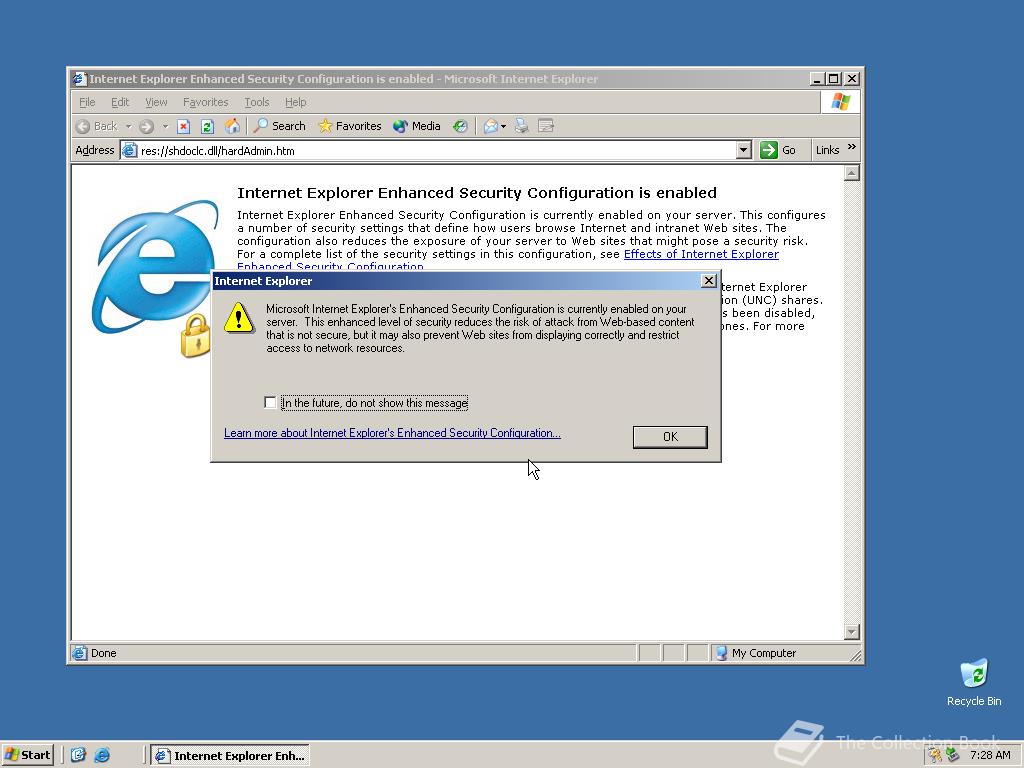Click the My Computer zone indicator

coord(756,653)
